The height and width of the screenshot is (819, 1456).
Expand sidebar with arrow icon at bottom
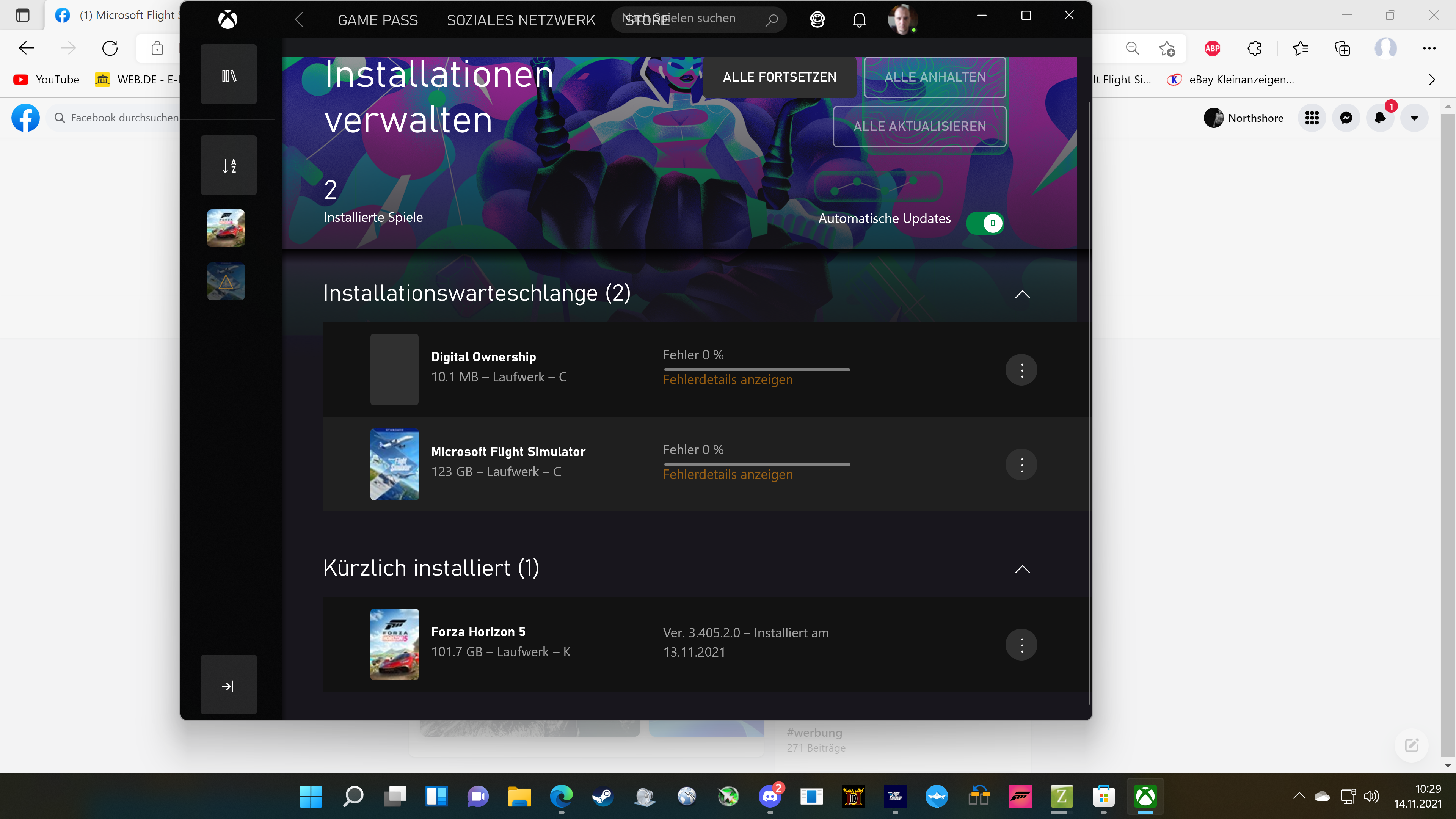tap(228, 686)
